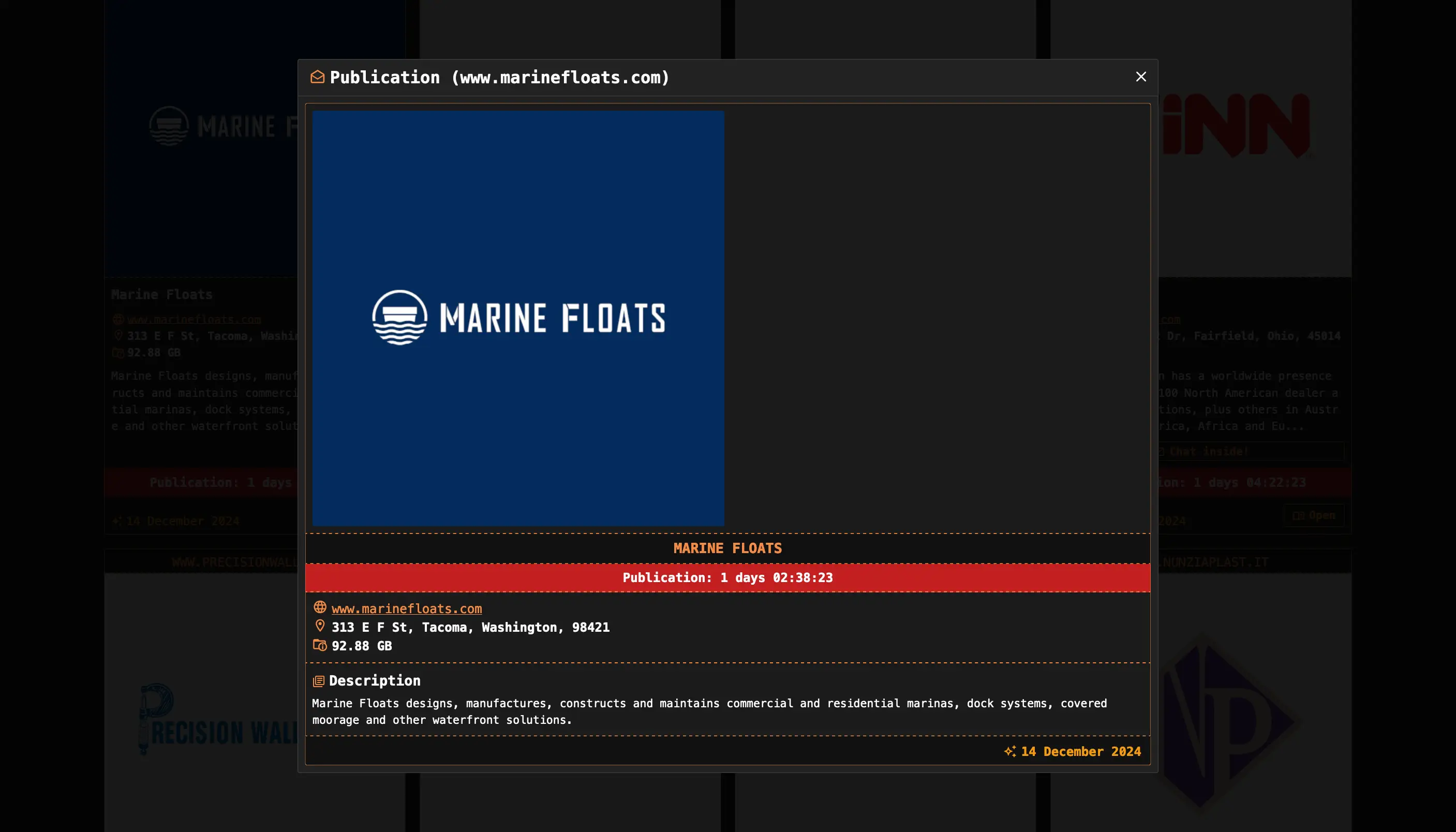Click the NUNZIAPLAST.IT card header
Screen dimensions: 1456x832
(1215, 562)
